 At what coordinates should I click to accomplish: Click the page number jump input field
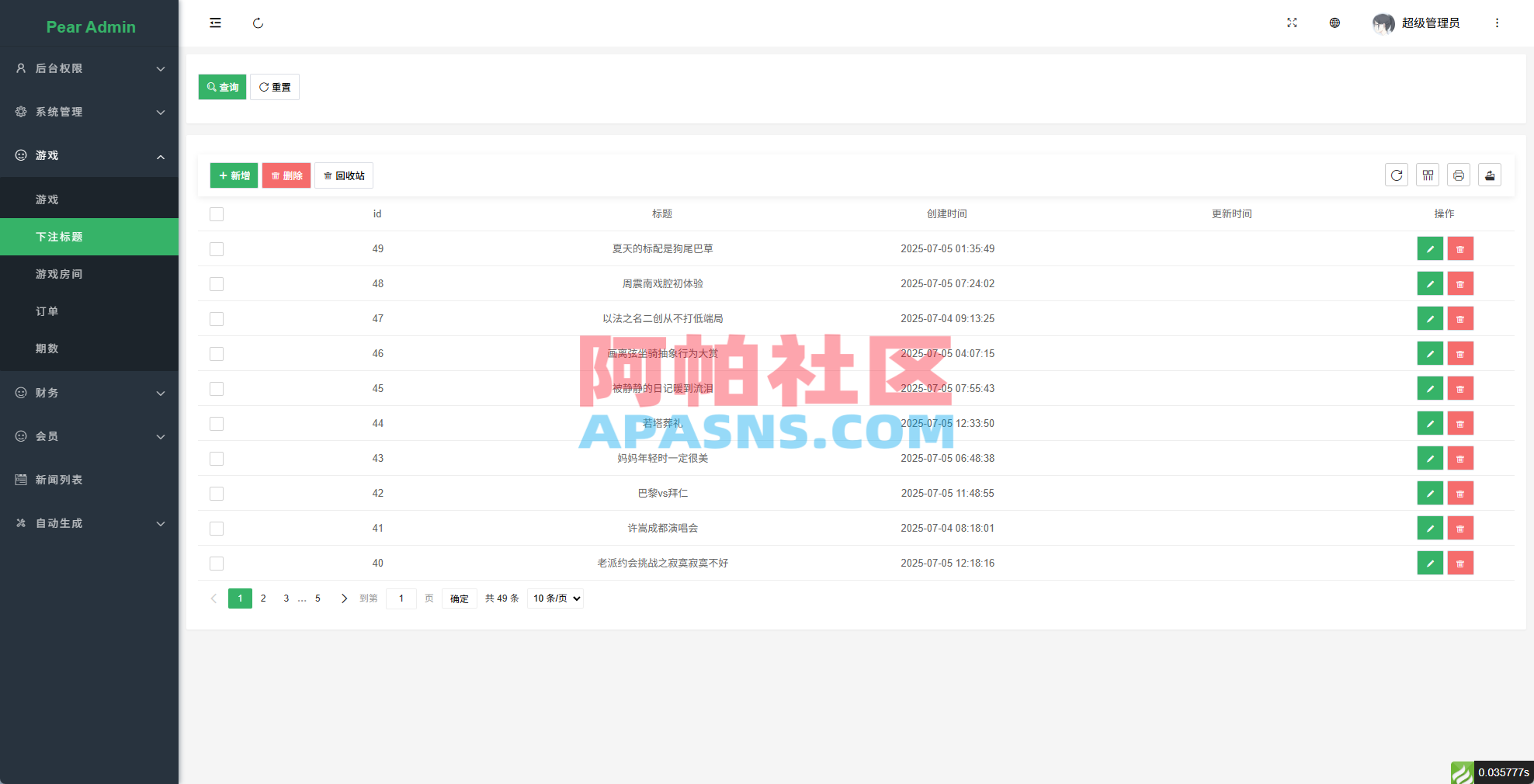tap(401, 598)
